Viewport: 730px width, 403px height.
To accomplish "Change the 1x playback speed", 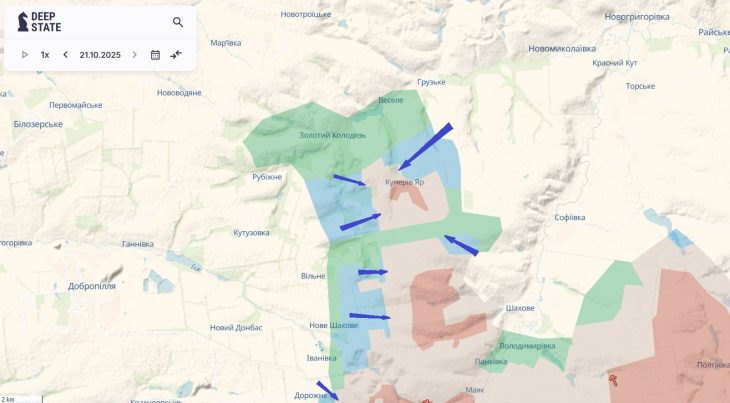I will point(45,55).
